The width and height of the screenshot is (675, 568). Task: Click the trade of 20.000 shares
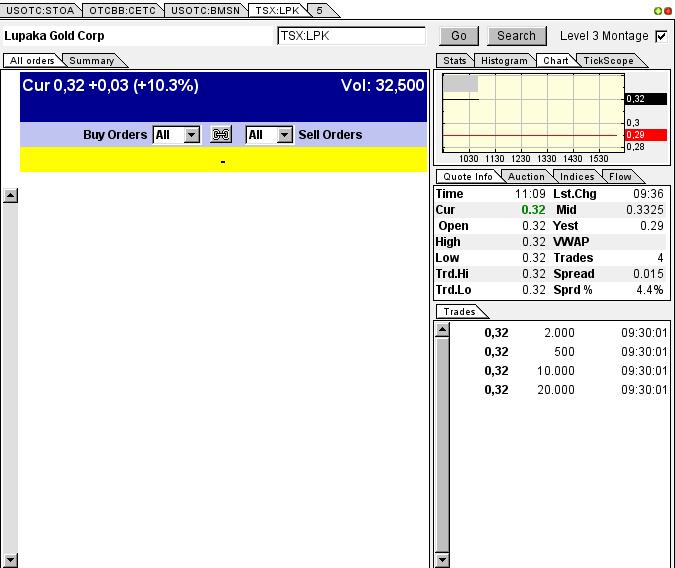pos(556,390)
